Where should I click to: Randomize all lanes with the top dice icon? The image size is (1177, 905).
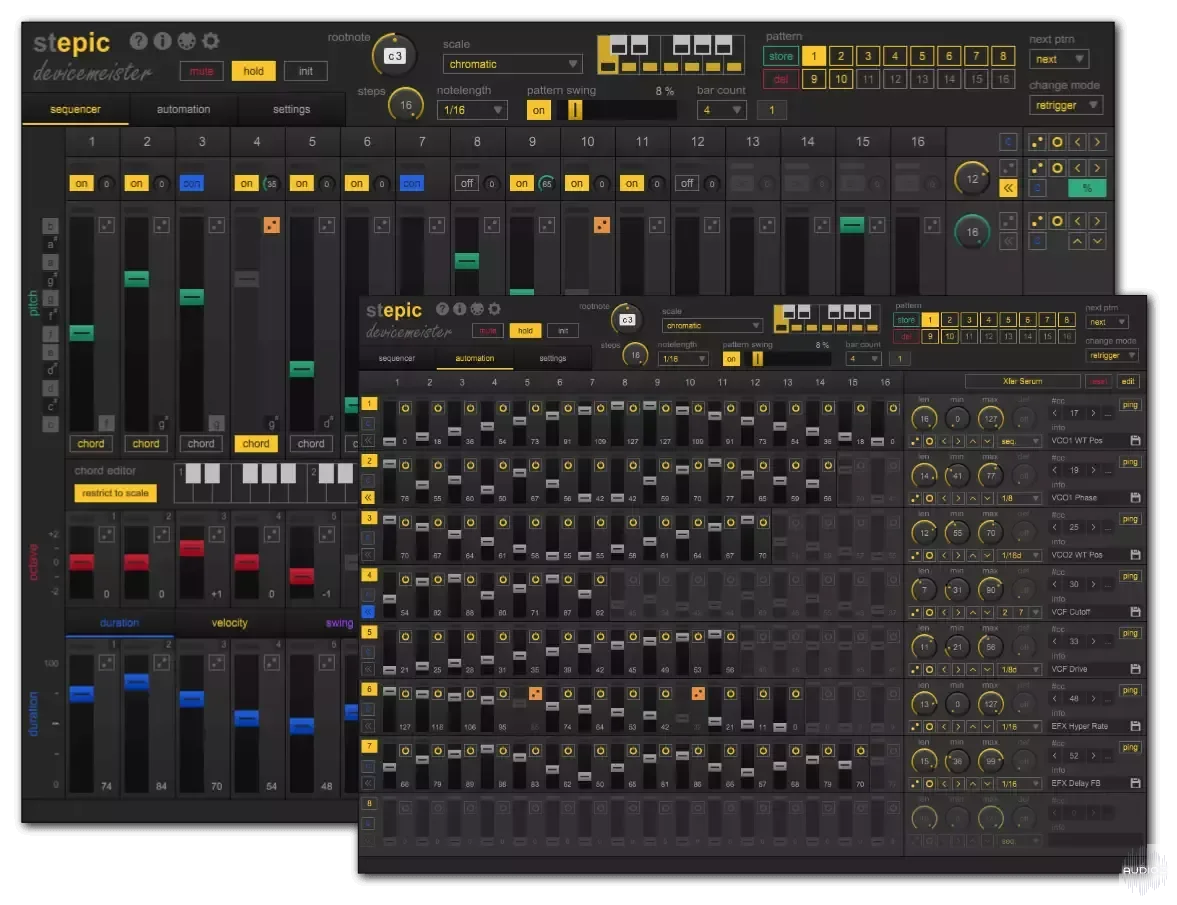(x=1037, y=142)
